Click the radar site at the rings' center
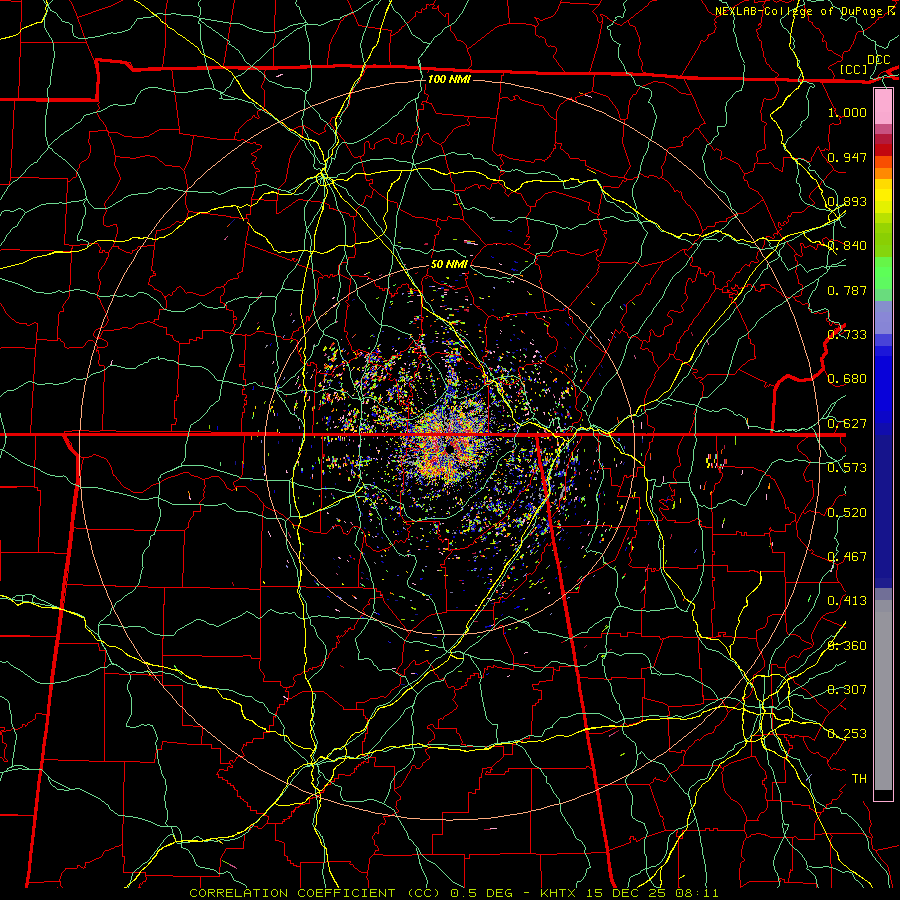 [449, 450]
